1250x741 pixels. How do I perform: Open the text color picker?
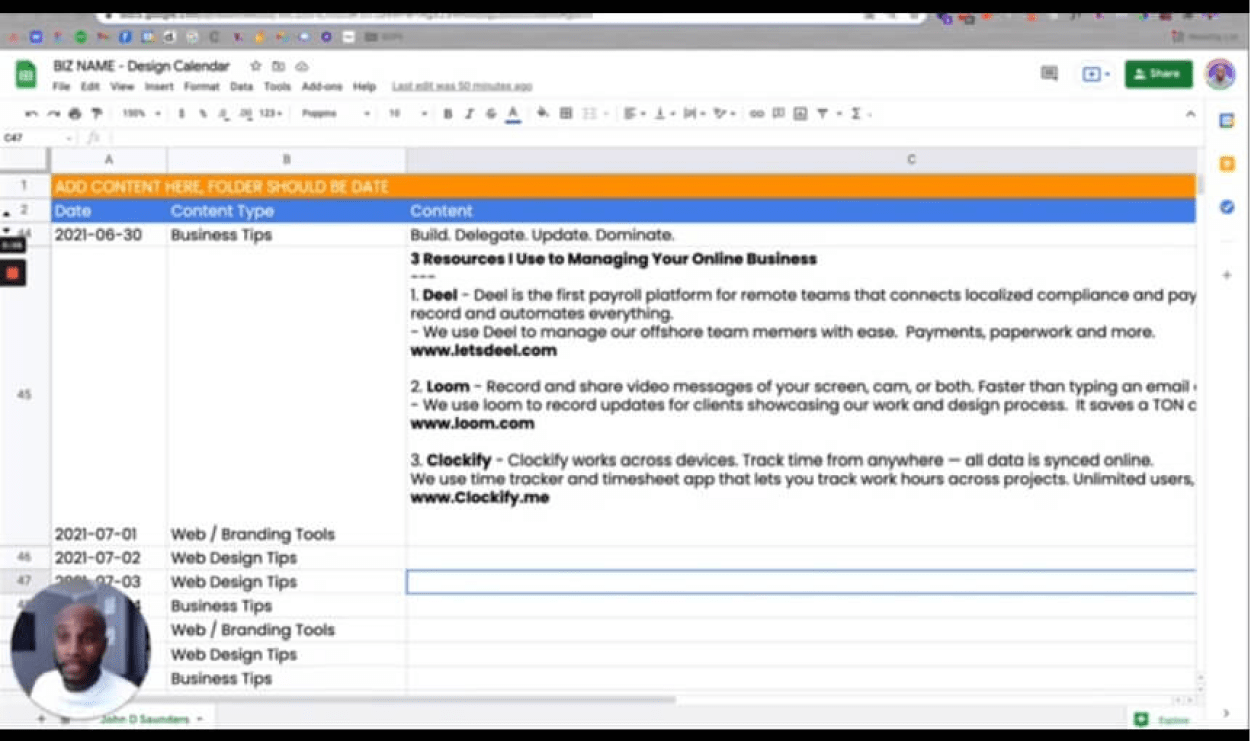513,114
